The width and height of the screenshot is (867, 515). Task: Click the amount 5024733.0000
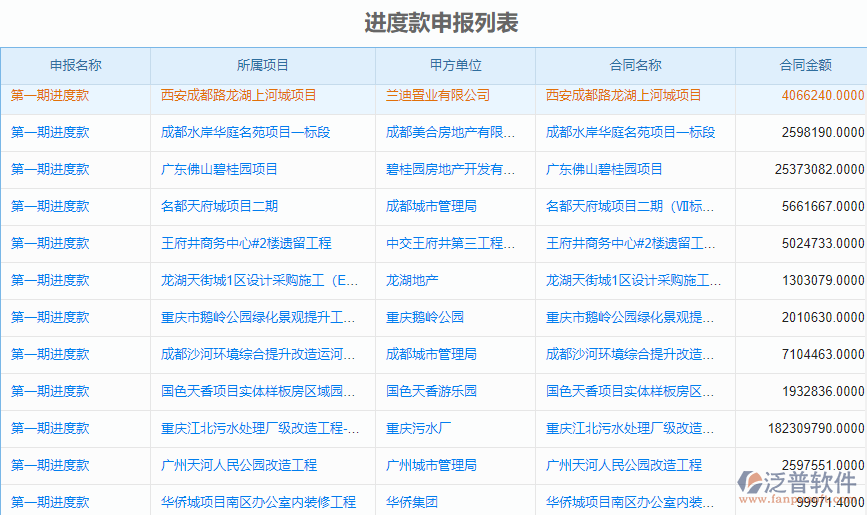pos(823,243)
